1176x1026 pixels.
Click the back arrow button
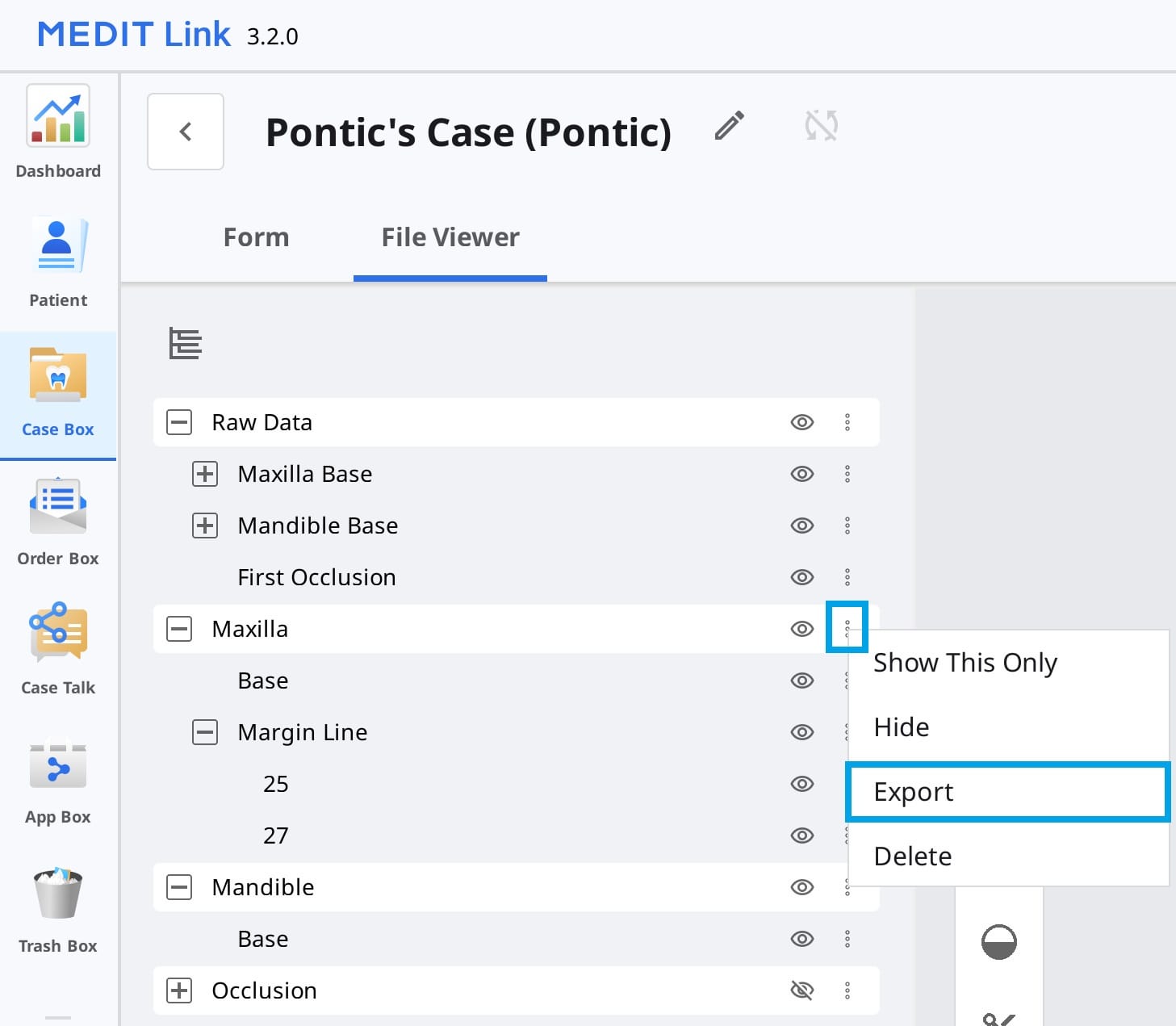click(x=186, y=132)
